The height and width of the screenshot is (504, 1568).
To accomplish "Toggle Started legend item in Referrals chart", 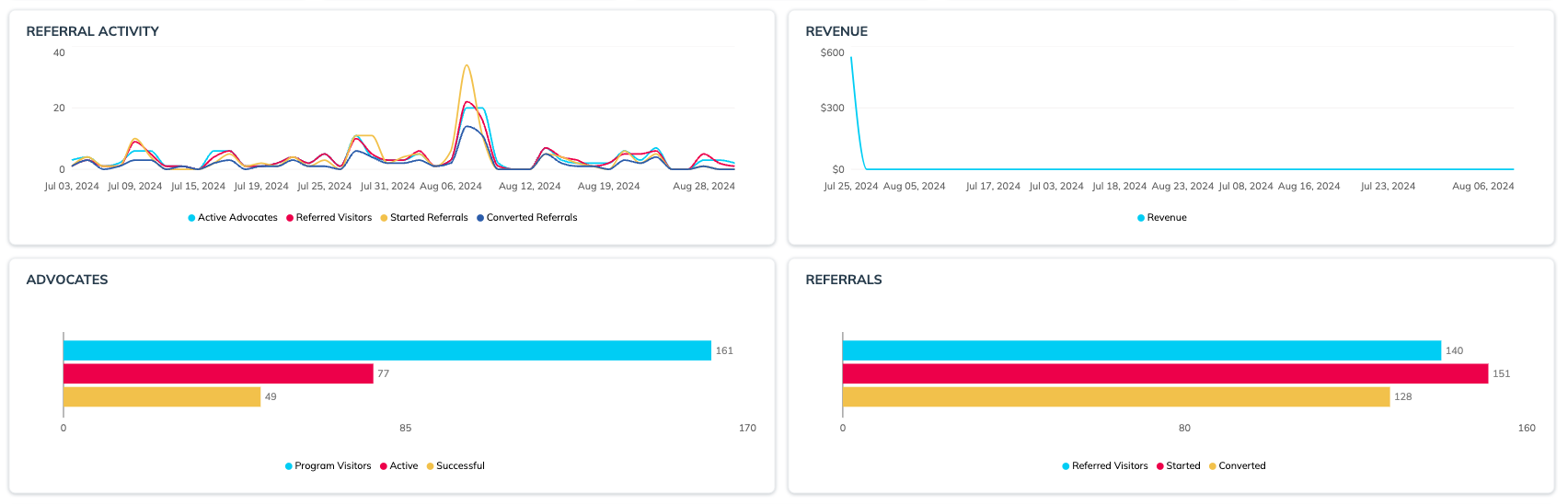I will [1179, 466].
